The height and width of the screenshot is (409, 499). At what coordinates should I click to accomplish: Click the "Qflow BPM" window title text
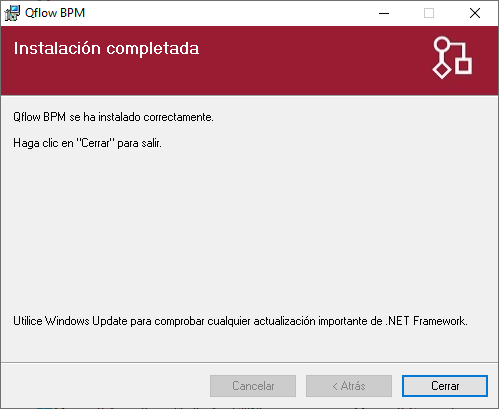[x=55, y=13]
